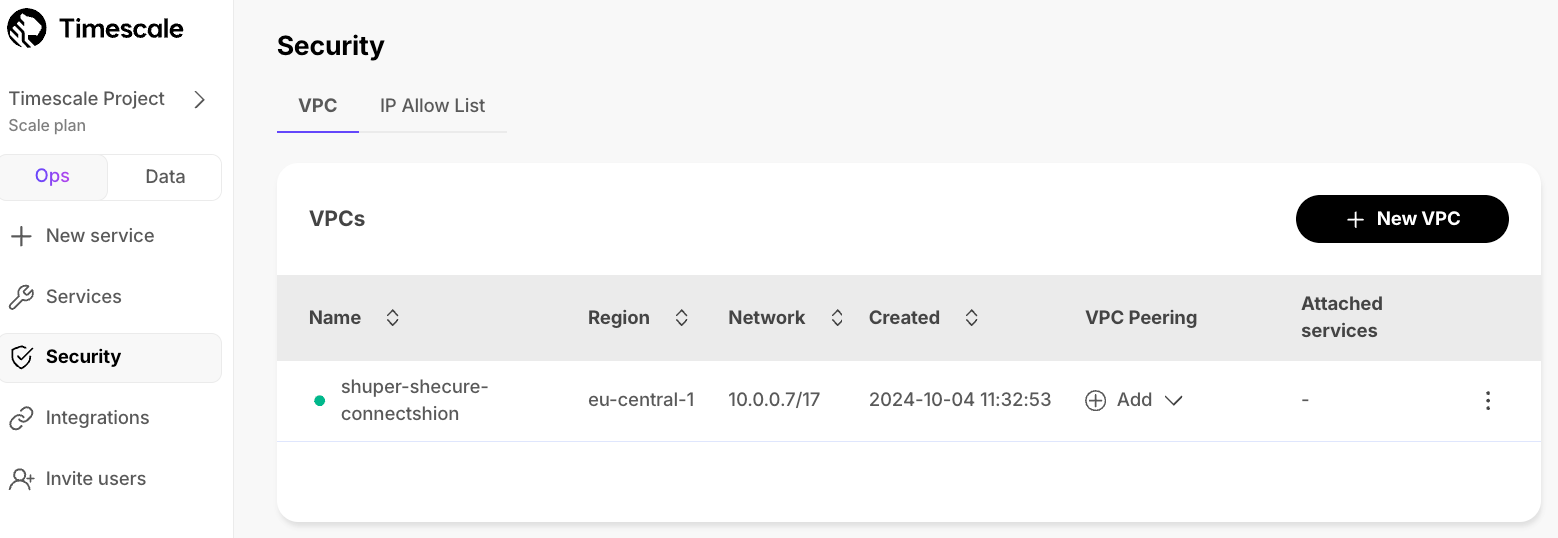Click the shield icon for Security

point(21,357)
